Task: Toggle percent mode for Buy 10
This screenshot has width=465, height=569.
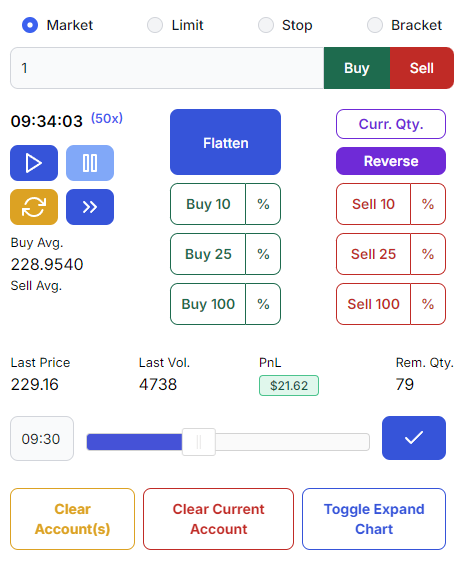Action: [263, 204]
